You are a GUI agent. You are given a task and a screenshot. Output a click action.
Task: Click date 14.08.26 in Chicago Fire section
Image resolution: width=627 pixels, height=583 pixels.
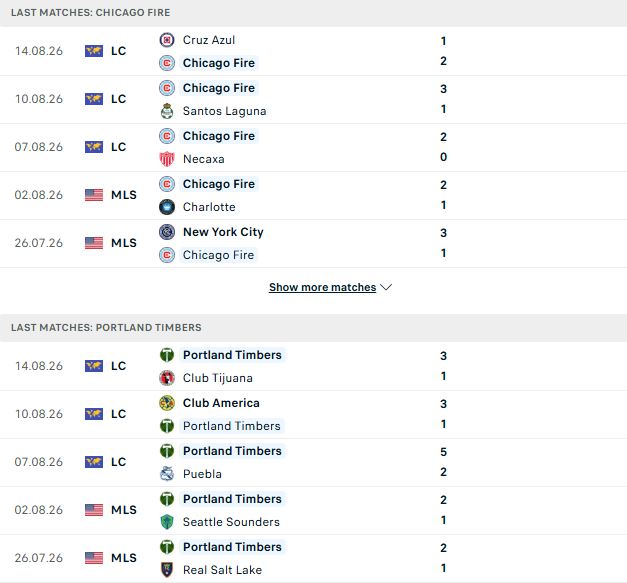(x=39, y=51)
